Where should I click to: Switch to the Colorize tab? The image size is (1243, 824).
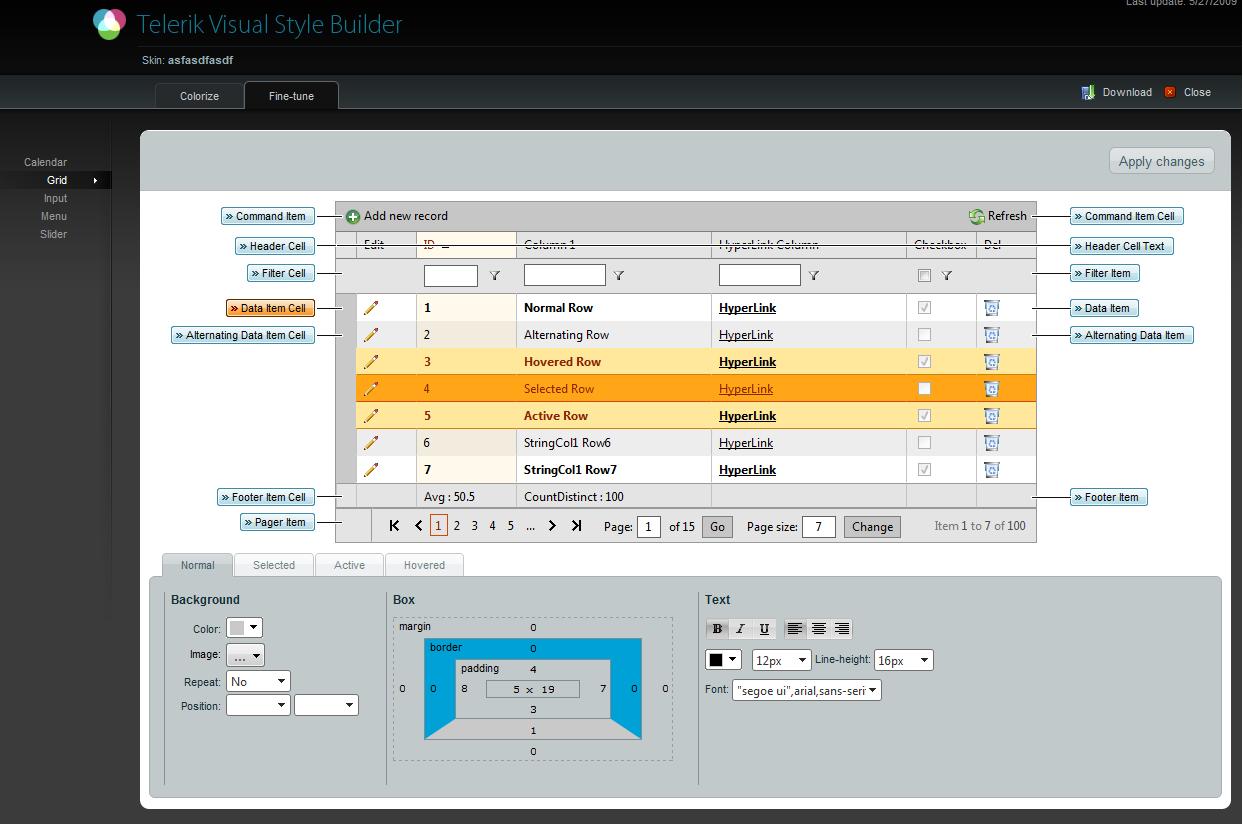click(x=199, y=96)
